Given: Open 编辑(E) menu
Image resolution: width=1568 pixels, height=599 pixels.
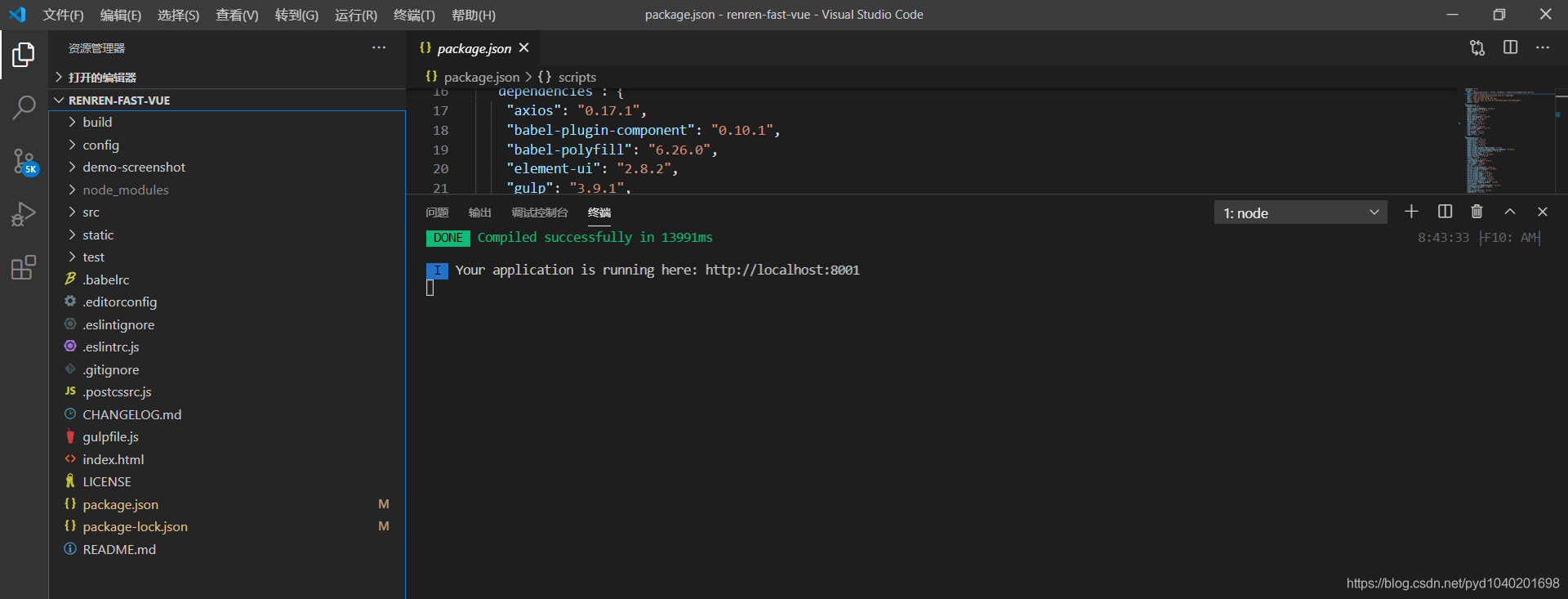Looking at the screenshot, I should [x=121, y=15].
